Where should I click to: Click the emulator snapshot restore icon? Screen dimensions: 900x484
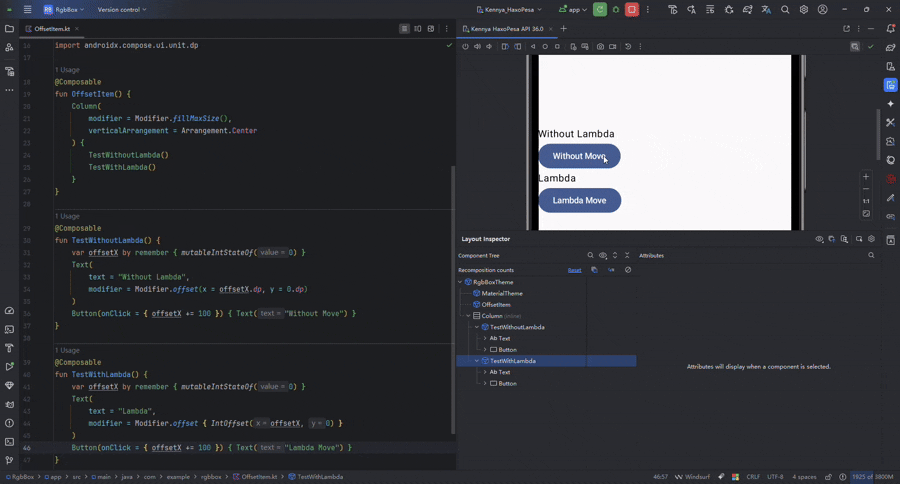pos(628,47)
